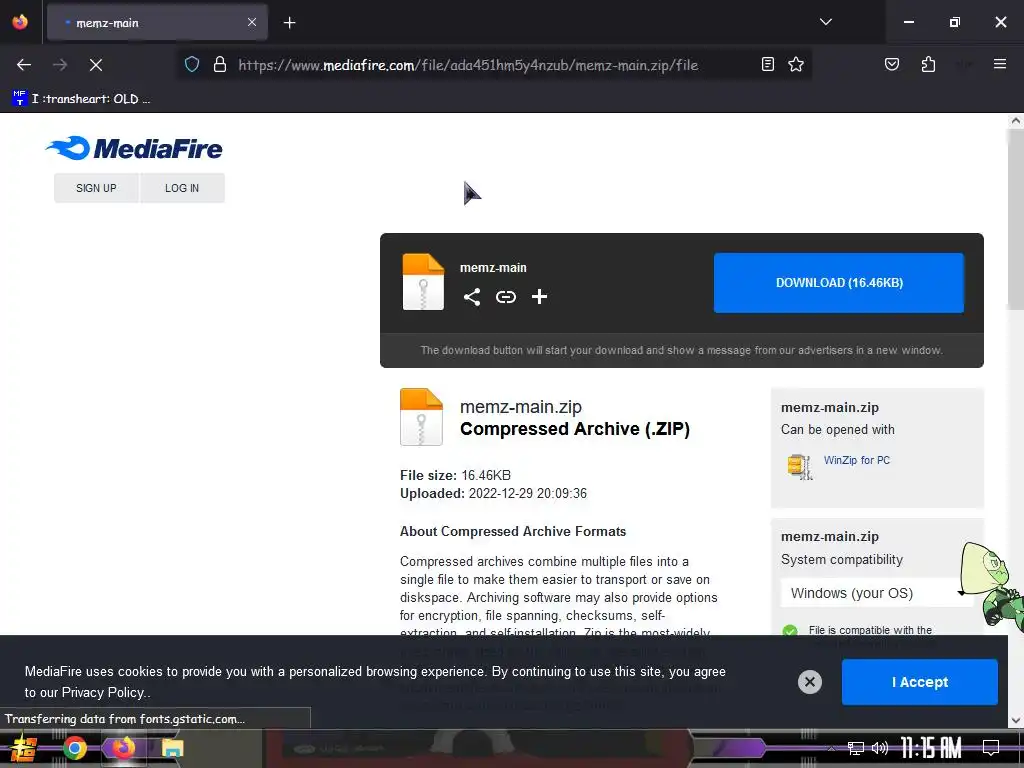This screenshot has height=768, width=1024.
Task: Click the green compatibility checkmark icon
Action: (x=790, y=631)
